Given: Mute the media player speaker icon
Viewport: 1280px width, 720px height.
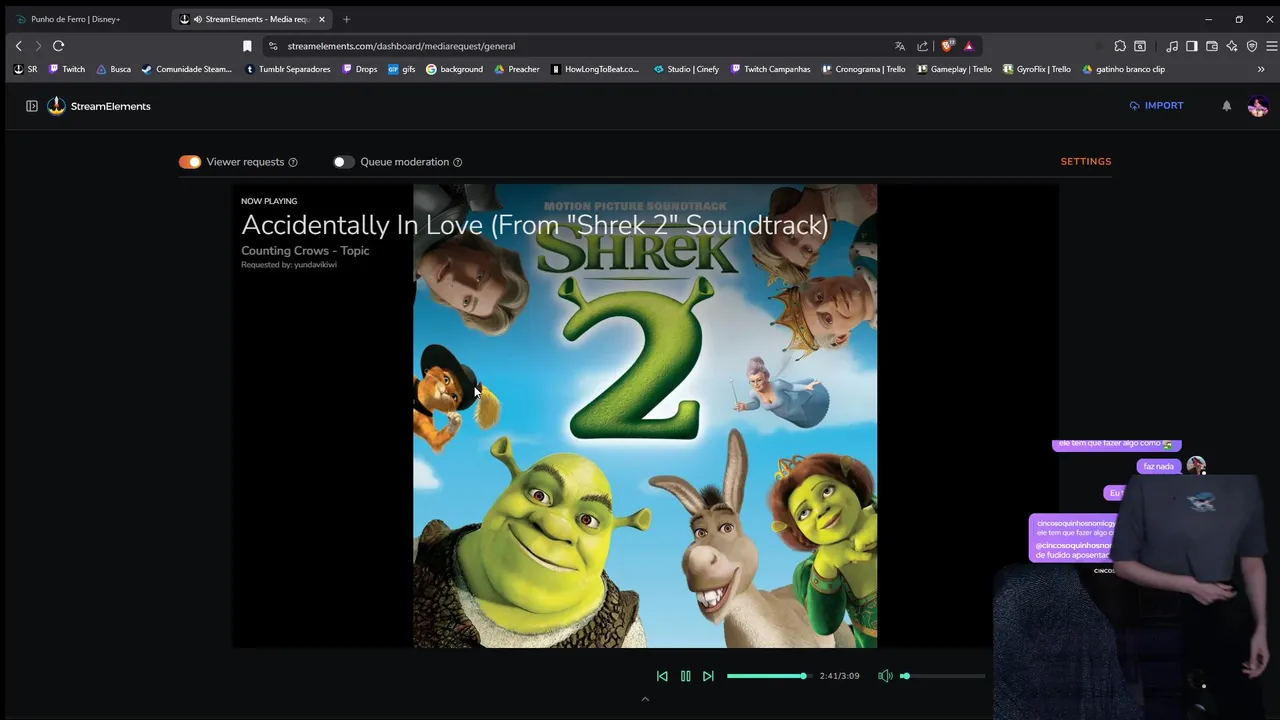Looking at the screenshot, I should tap(885, 676).
